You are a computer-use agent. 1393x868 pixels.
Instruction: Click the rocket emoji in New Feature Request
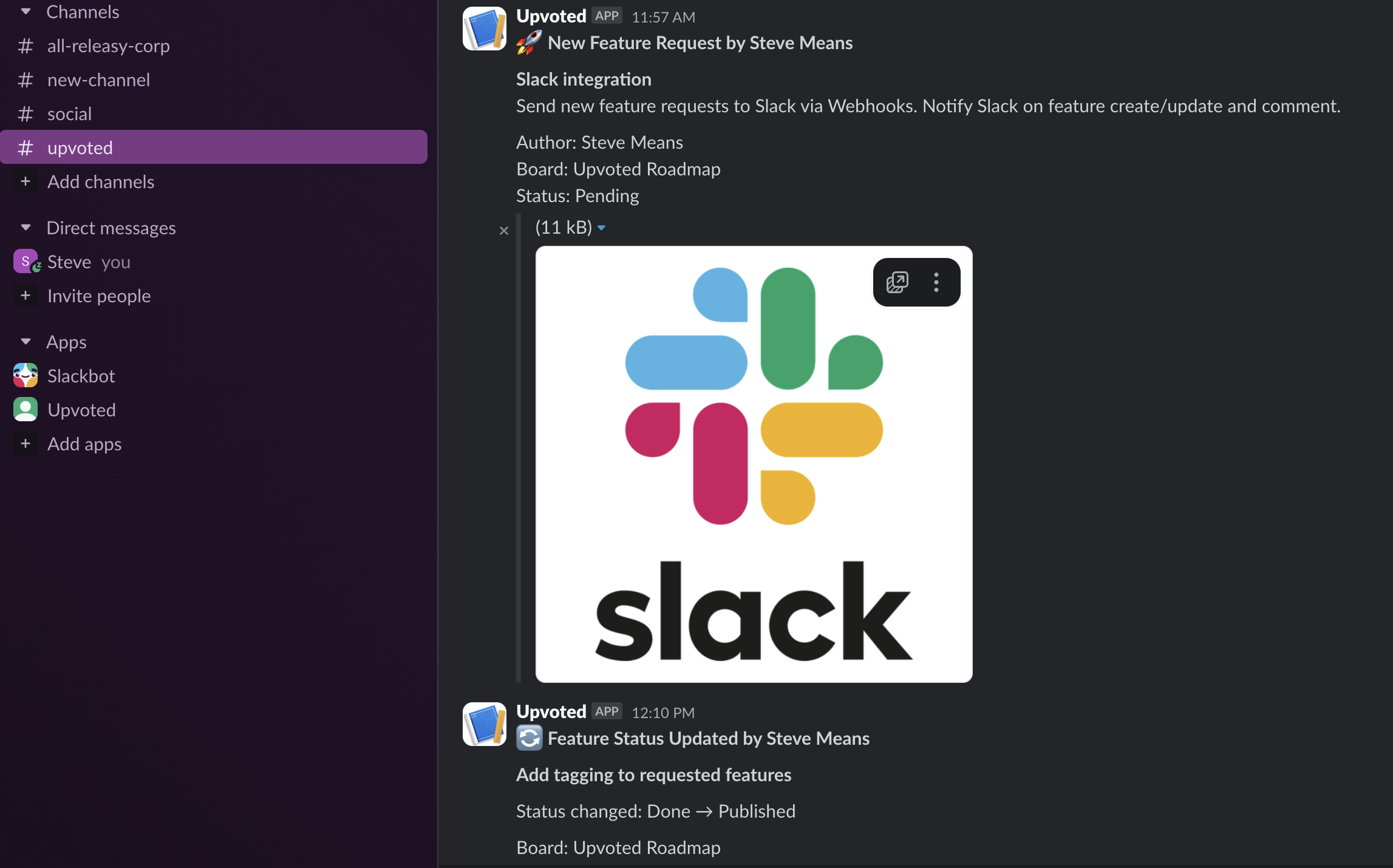tap(529, 42)
